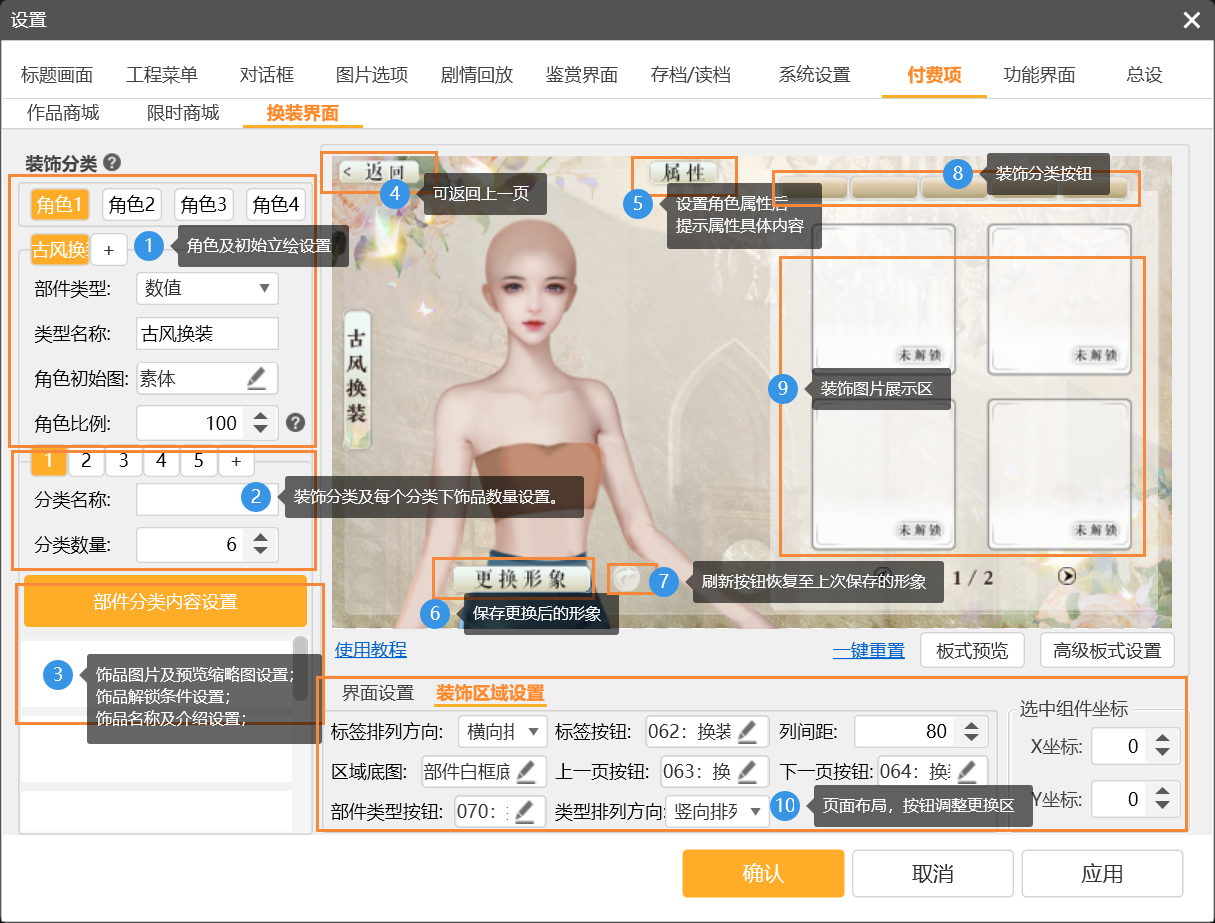Click the 类型名称 input field
This screenshot has width=1215, height=923.
[207, 334]
